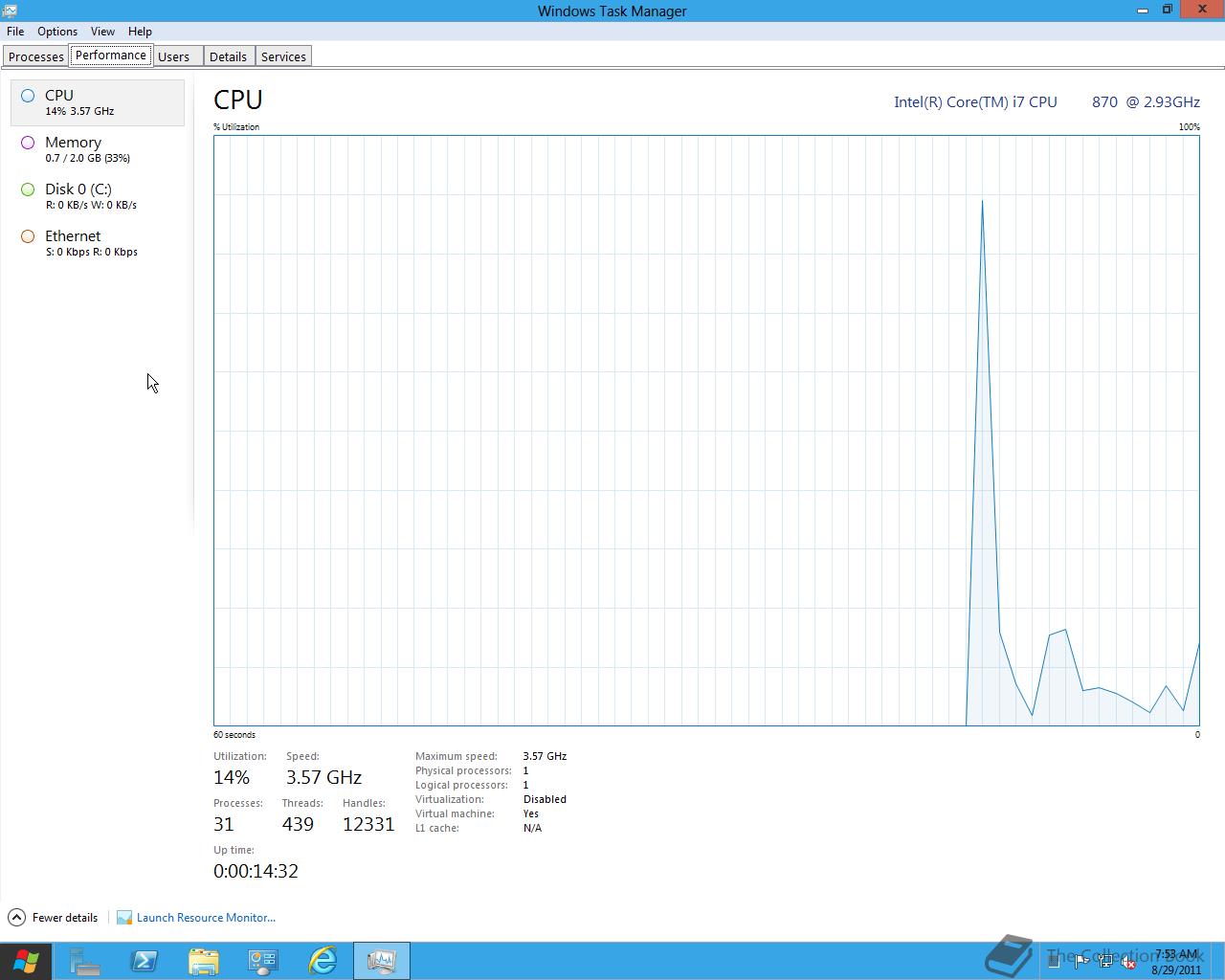Click the 60 seconds graph label
Image resolution: width=1225 pixels, height=980 pixels.
(x=234, y=735)
